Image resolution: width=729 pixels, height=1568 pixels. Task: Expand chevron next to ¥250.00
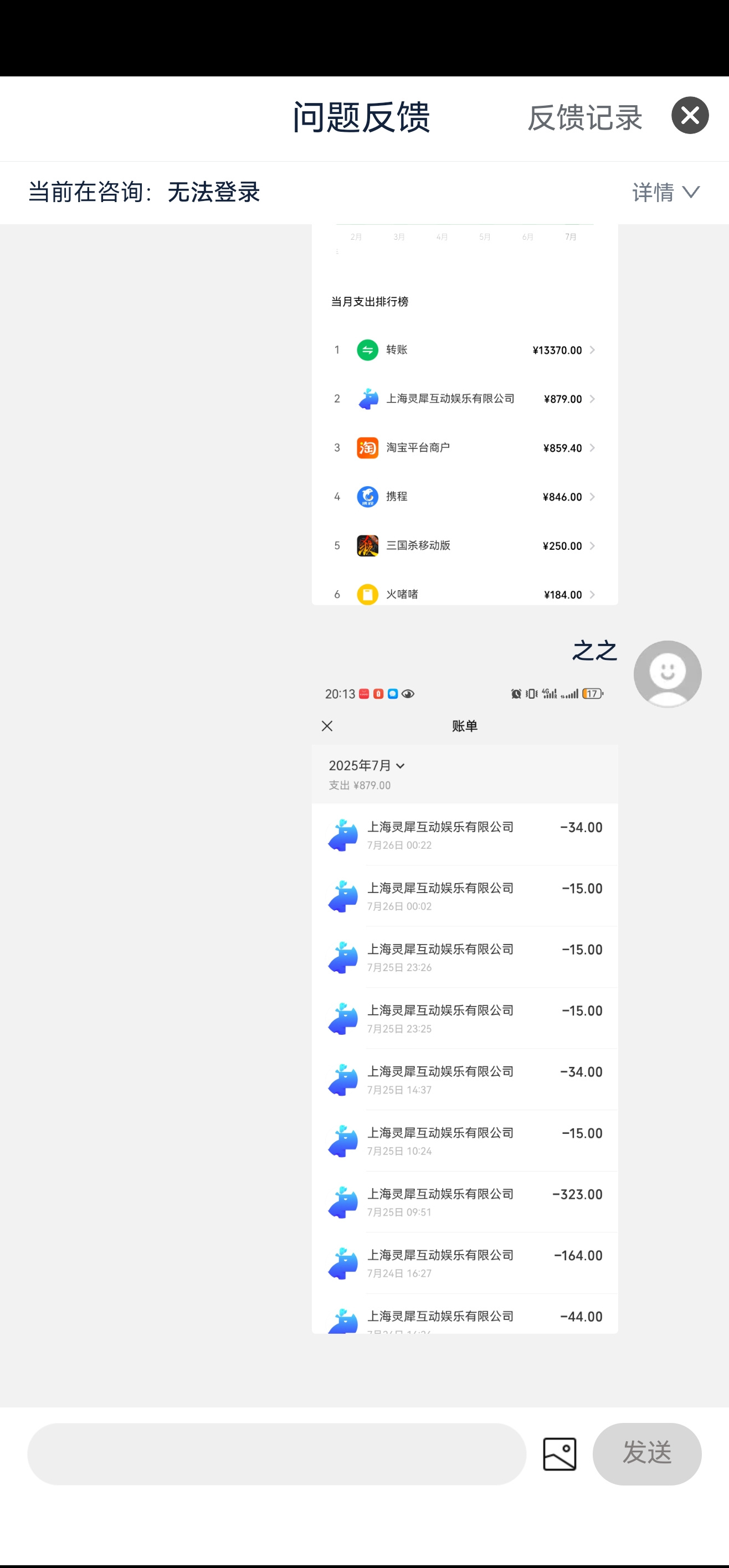click(592, 545)
